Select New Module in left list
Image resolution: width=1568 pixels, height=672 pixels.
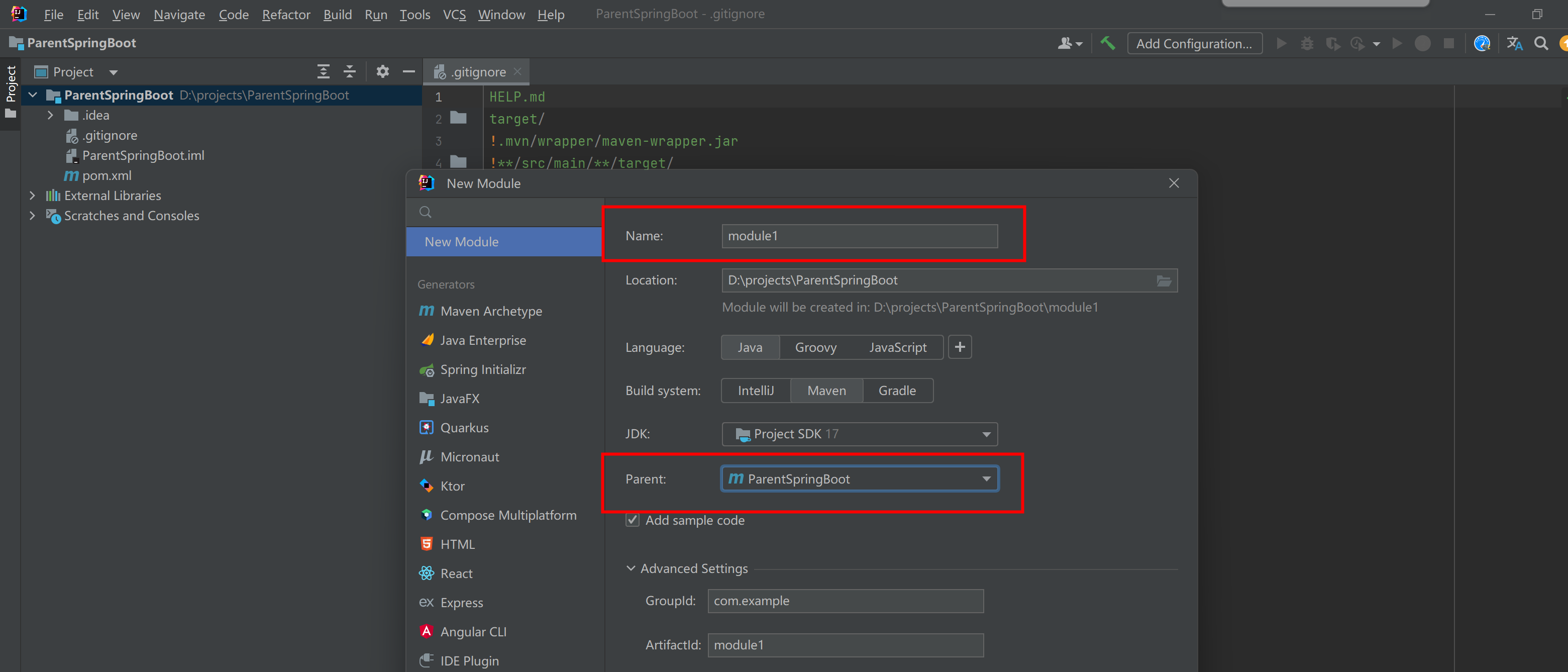504,242
